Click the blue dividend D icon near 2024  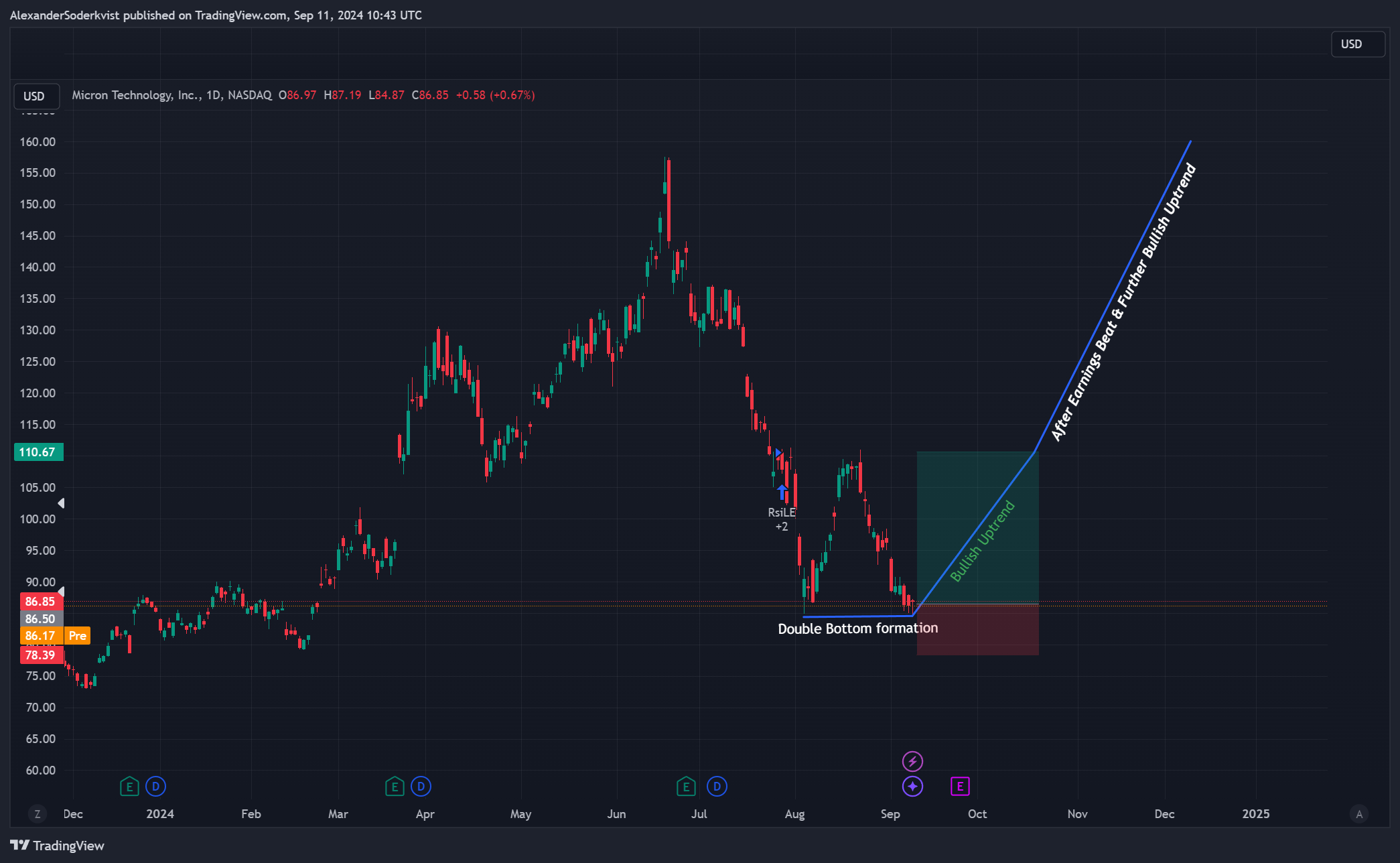(155, 786)
